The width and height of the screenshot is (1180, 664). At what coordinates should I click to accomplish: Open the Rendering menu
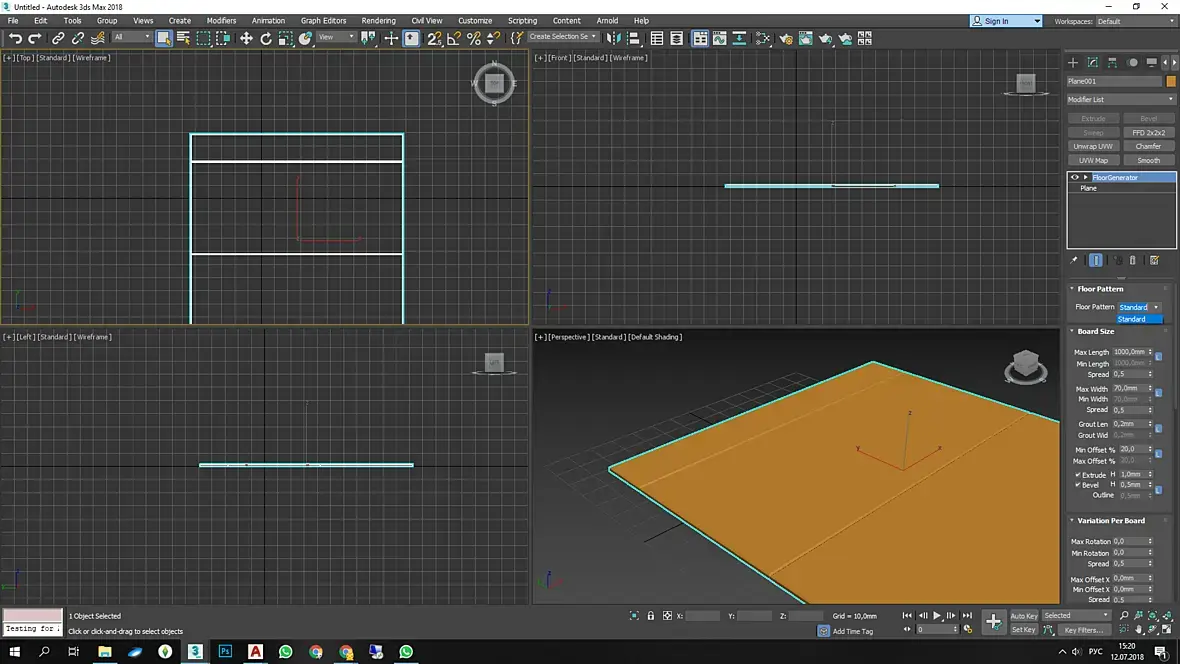(x=378, y=20)
